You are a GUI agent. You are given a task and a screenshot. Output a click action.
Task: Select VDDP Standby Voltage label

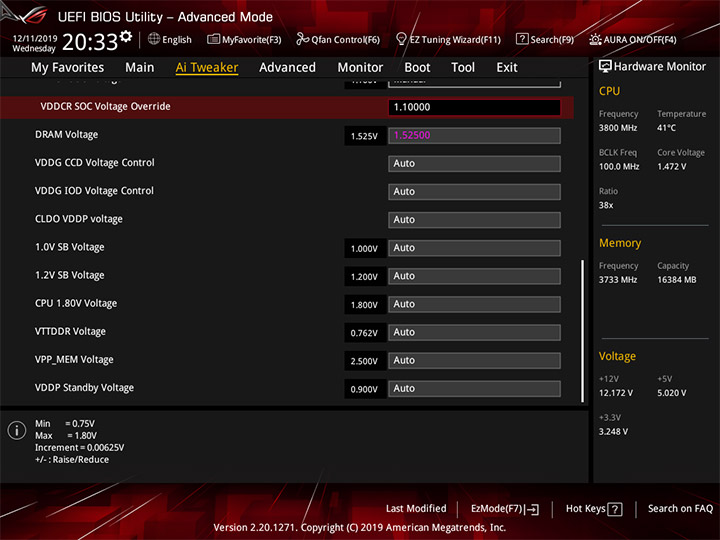tap(84, 388)
